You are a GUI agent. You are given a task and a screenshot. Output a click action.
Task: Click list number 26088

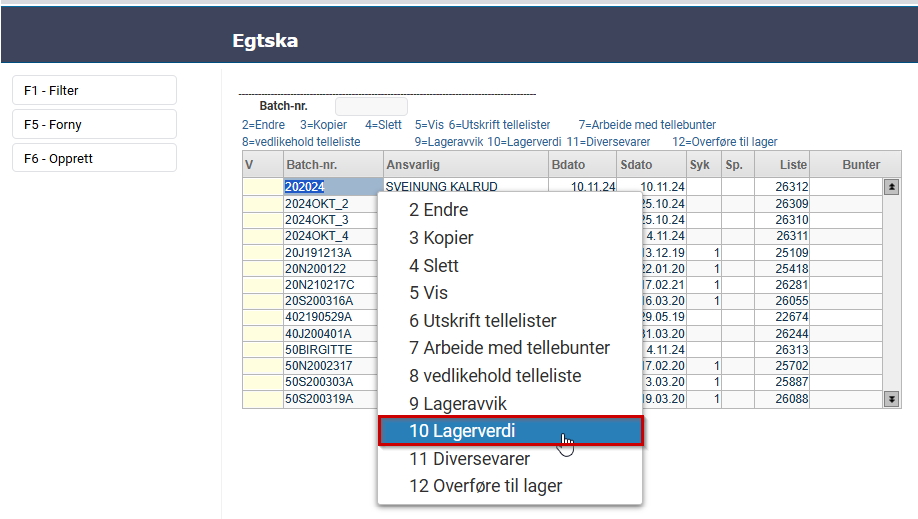[792, 399]
